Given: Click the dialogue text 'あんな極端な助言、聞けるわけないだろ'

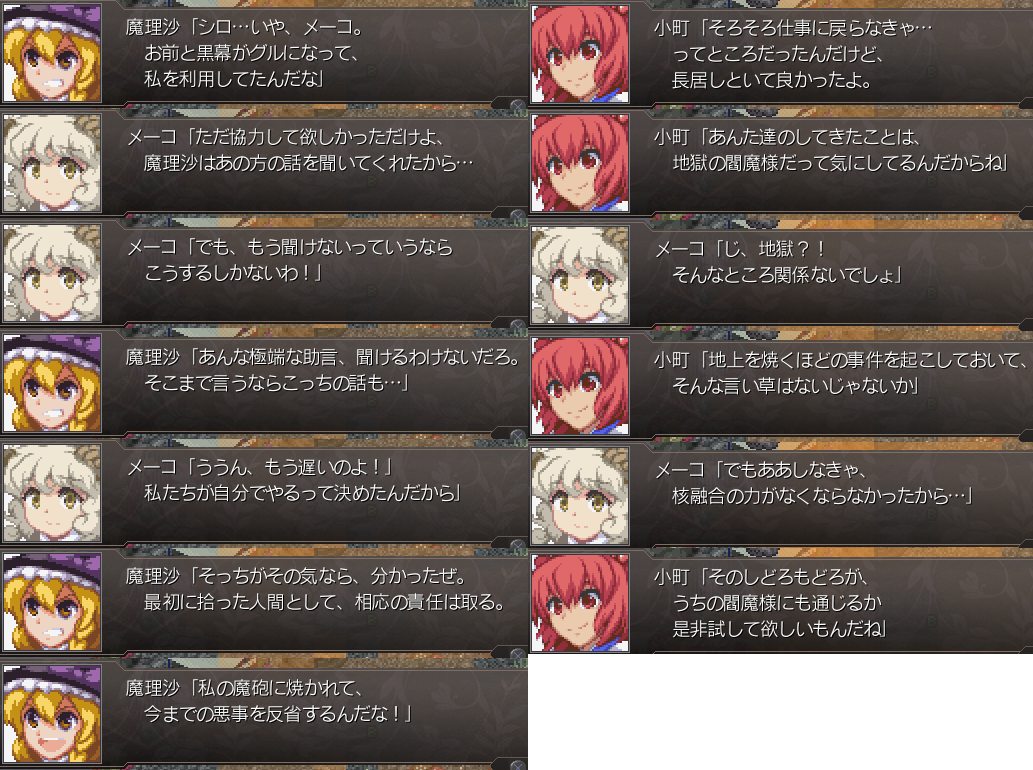Looking at the screenshot, I should coord(358,357).
